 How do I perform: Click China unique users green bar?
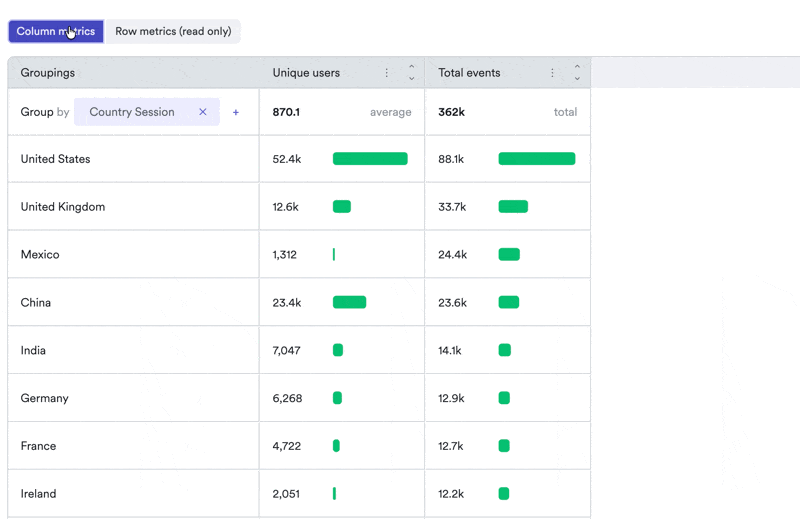349,302
